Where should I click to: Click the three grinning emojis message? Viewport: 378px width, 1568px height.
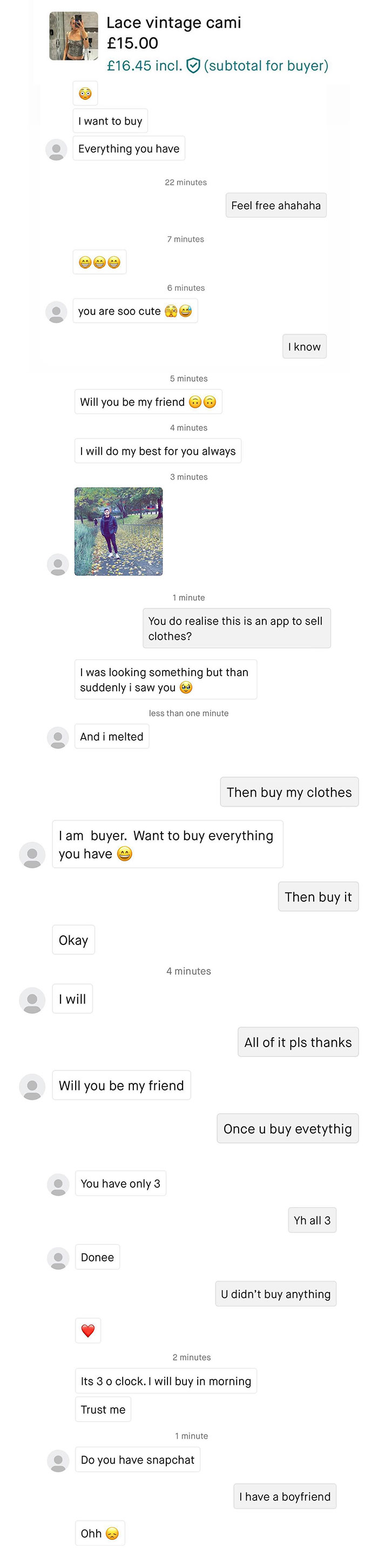pyautogui.click(x=99, y=262)
